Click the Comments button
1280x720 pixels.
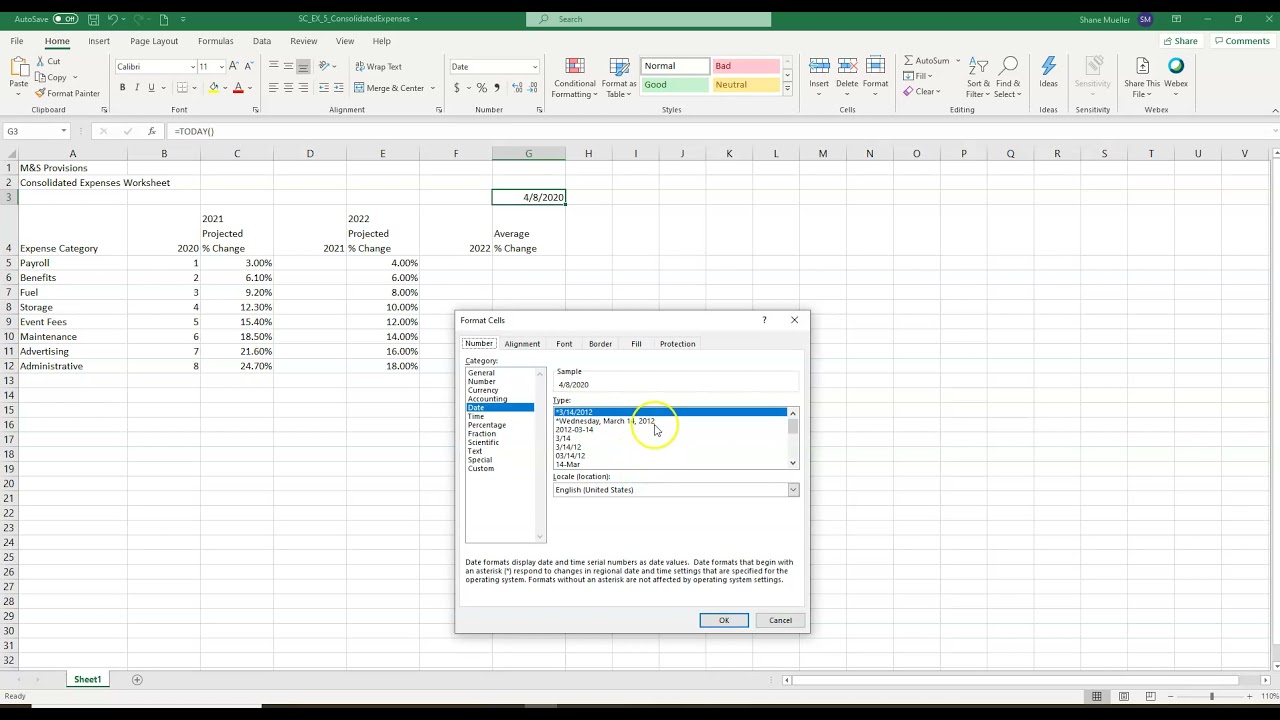tap(1241, 41)
